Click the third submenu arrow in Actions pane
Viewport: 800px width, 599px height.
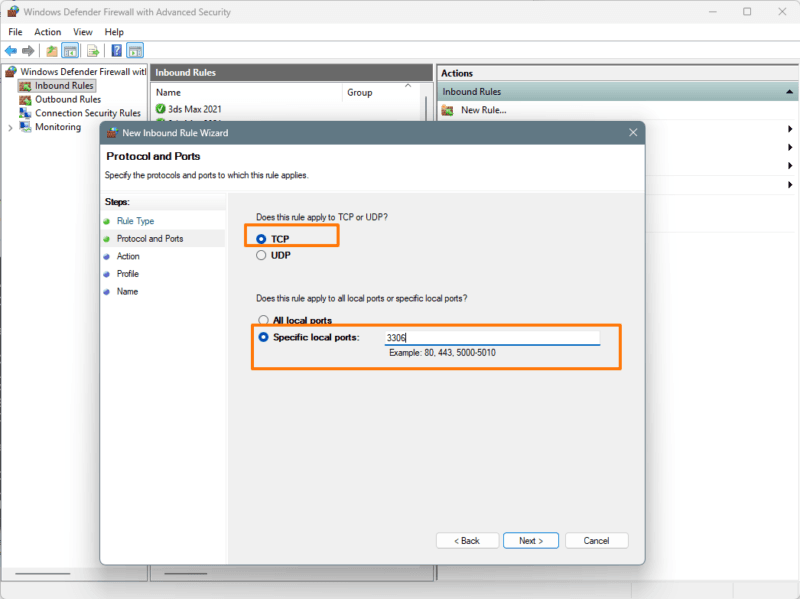(x=790, y=166)
